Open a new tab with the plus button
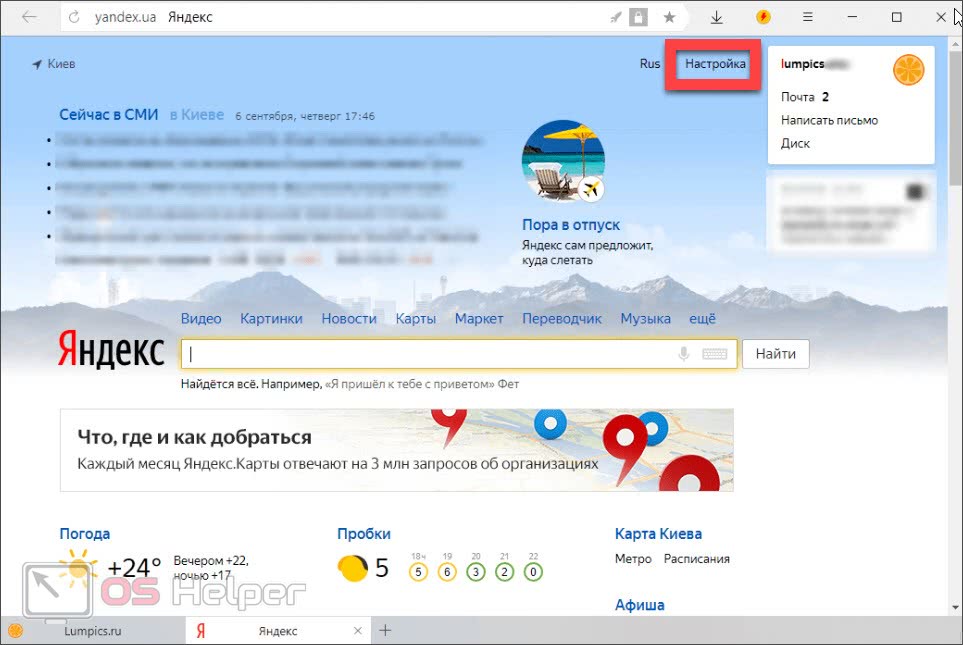The image size is (963, 645). coord(386,631)
